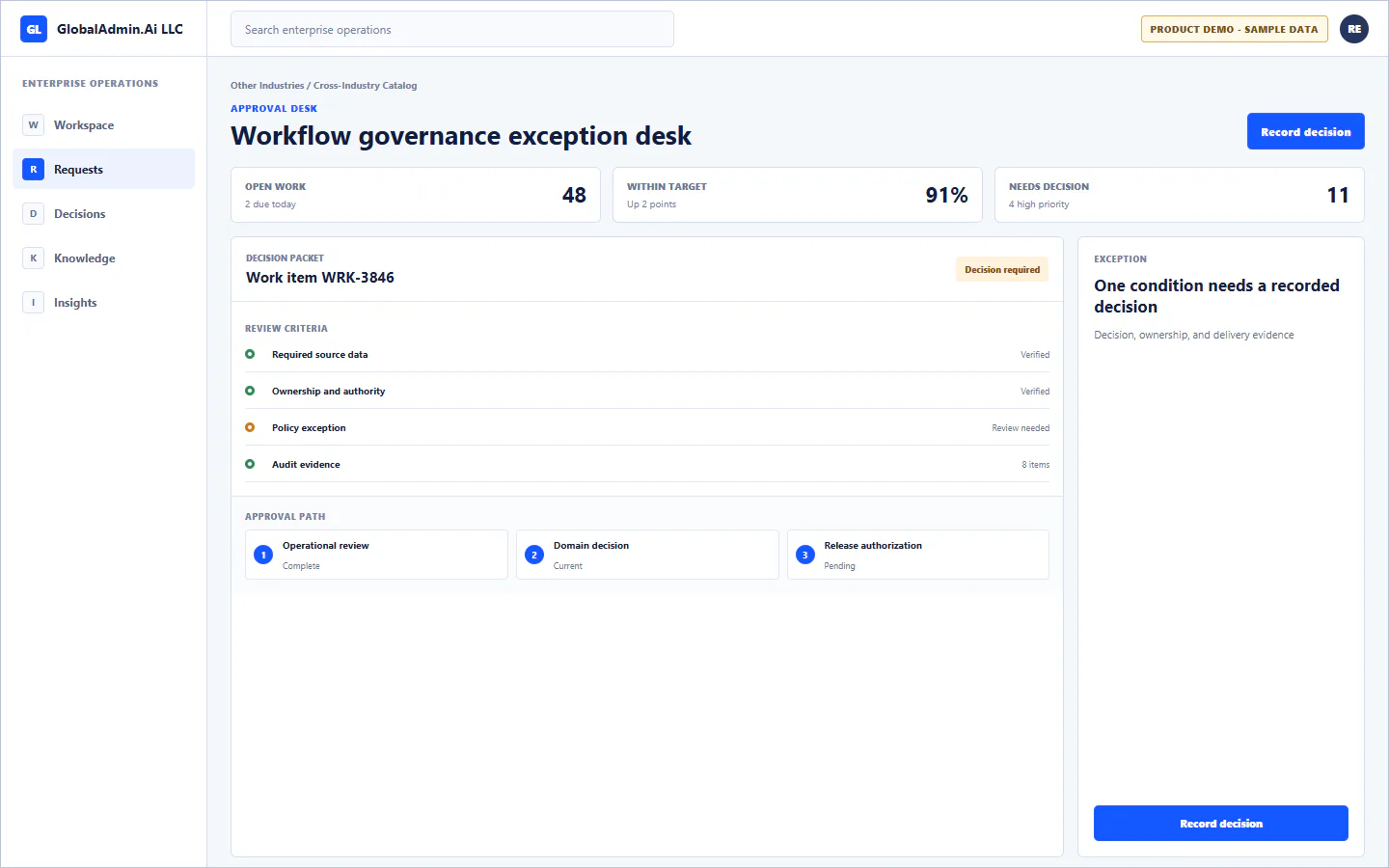Click the Cross-Industry Catalog breadcrumb
The width and height of the screenshot is (1389, 868).
click(x=366, y=86)
